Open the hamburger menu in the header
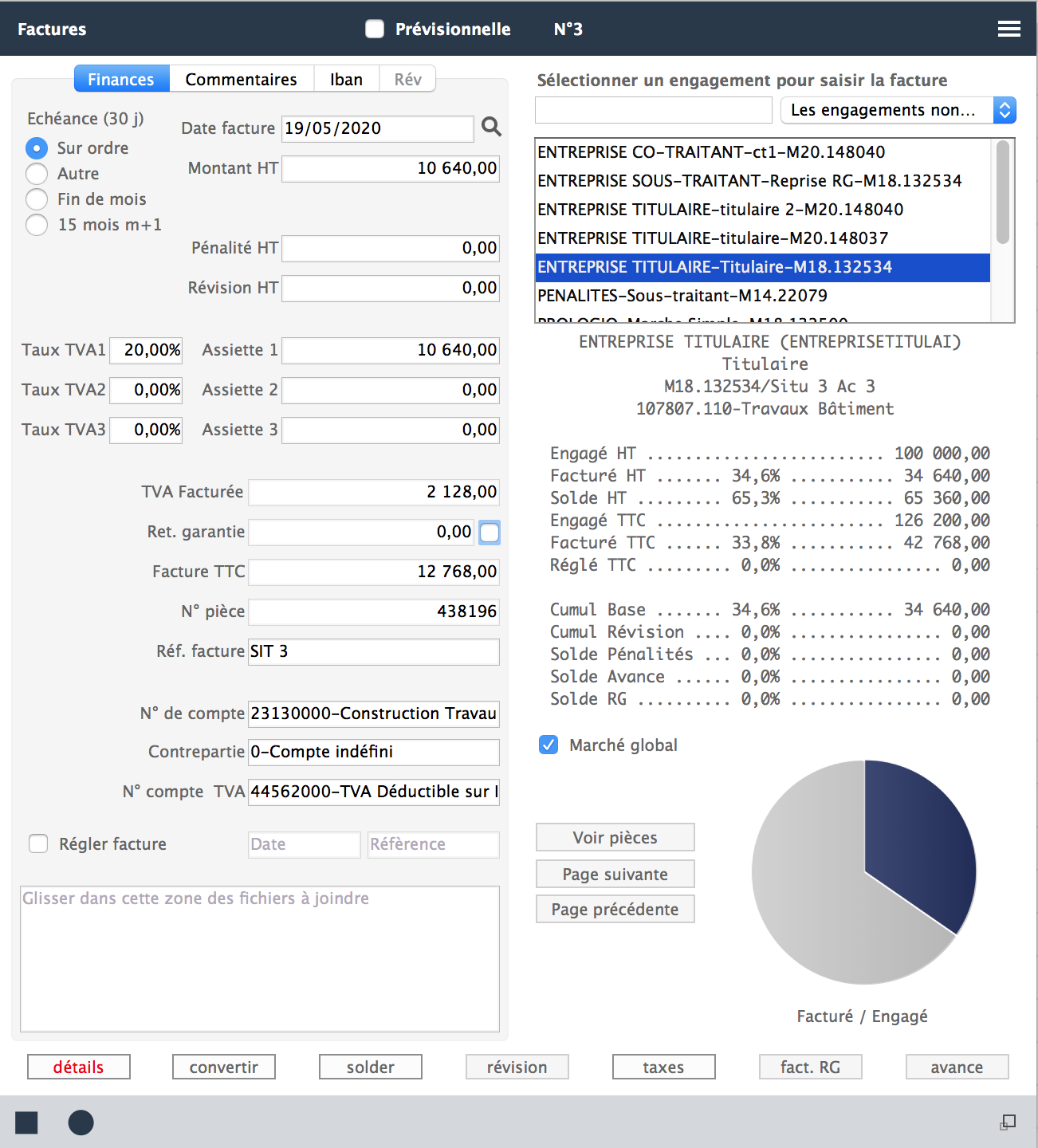Viewport: 1038px width, 1148px height. click(x=1009, y=29)
